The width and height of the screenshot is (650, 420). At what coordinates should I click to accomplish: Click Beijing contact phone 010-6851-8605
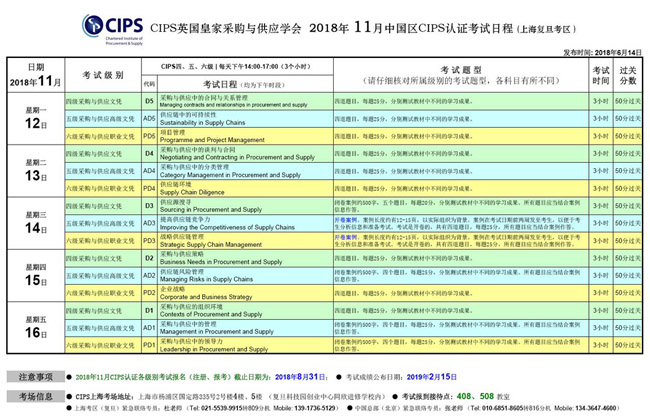[505, 408]
